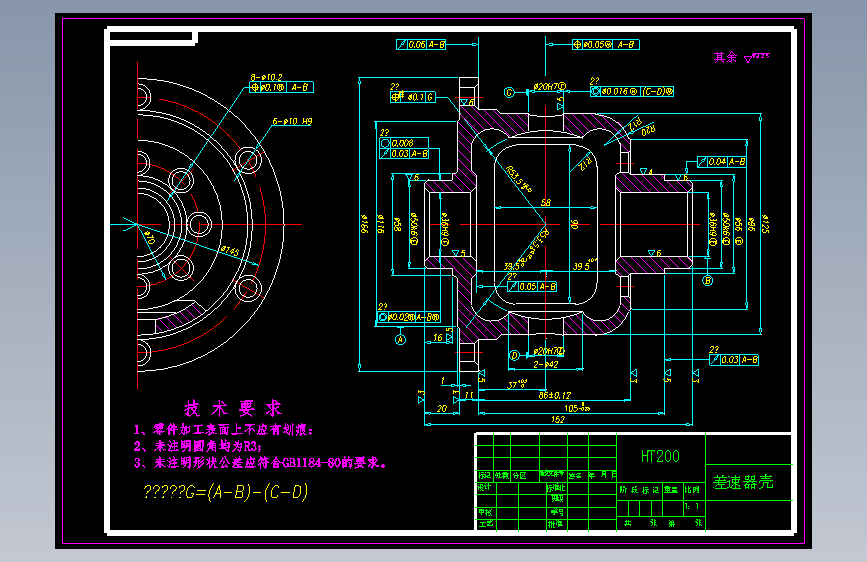Click the HT200 material label
Image resolution: width=867 pixels, height=562 pixels.
(x=660, y=456)
